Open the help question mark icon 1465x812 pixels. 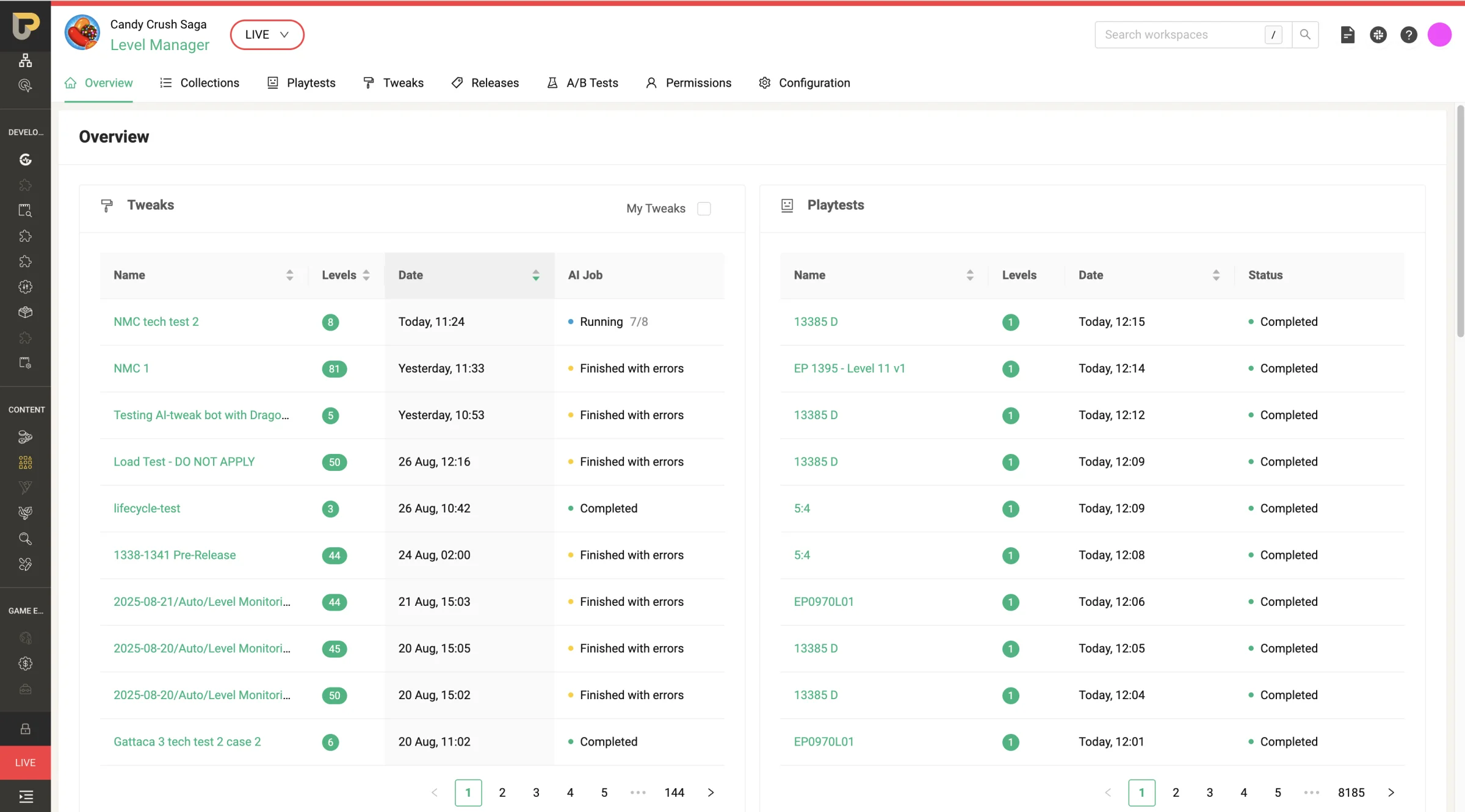(1409, 35)
